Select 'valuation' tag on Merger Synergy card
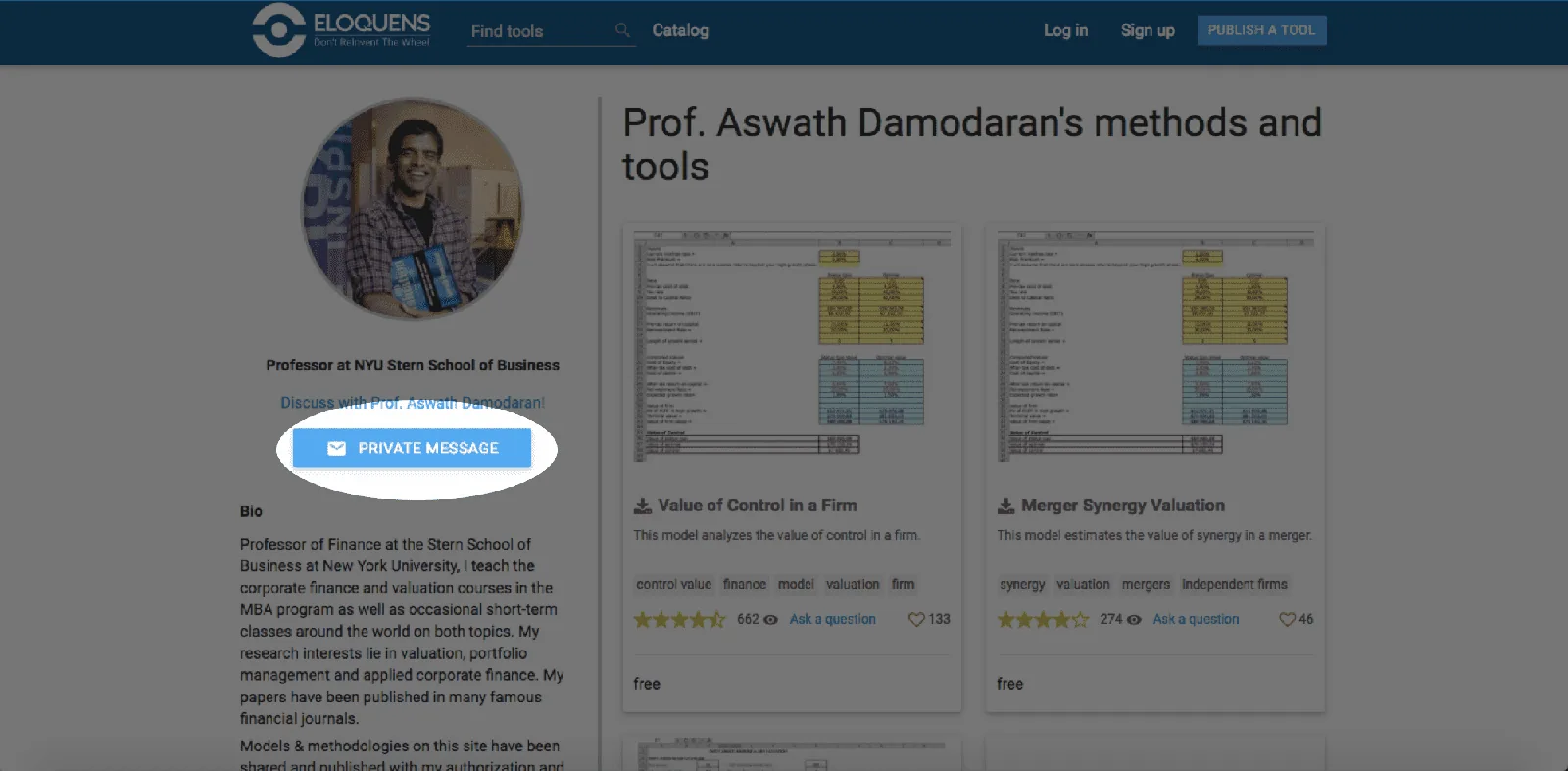The image size is (1568, 771). 1084,585
